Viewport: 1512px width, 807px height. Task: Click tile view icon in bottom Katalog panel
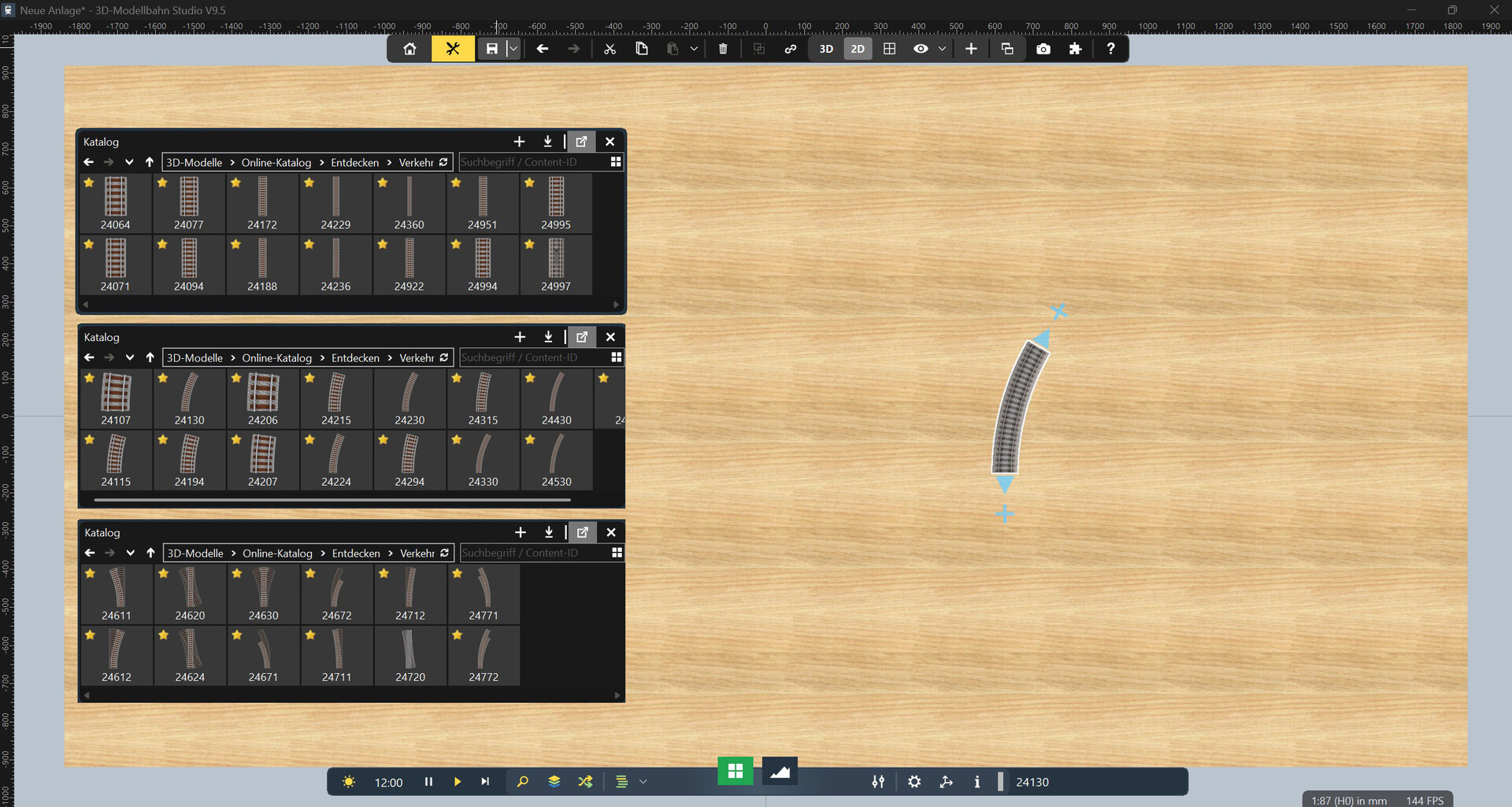[x=617, y=553]
